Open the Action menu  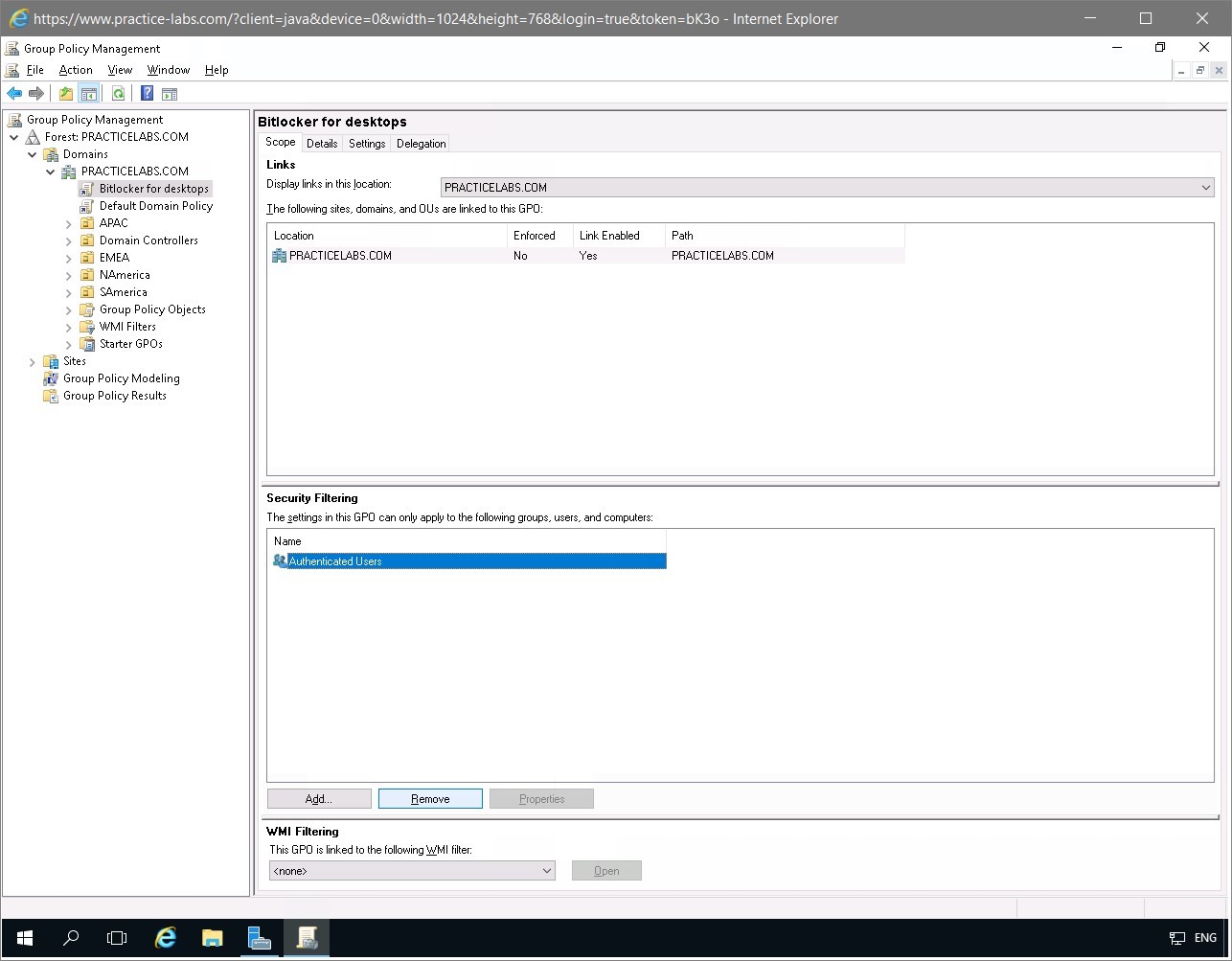point(75,69)
